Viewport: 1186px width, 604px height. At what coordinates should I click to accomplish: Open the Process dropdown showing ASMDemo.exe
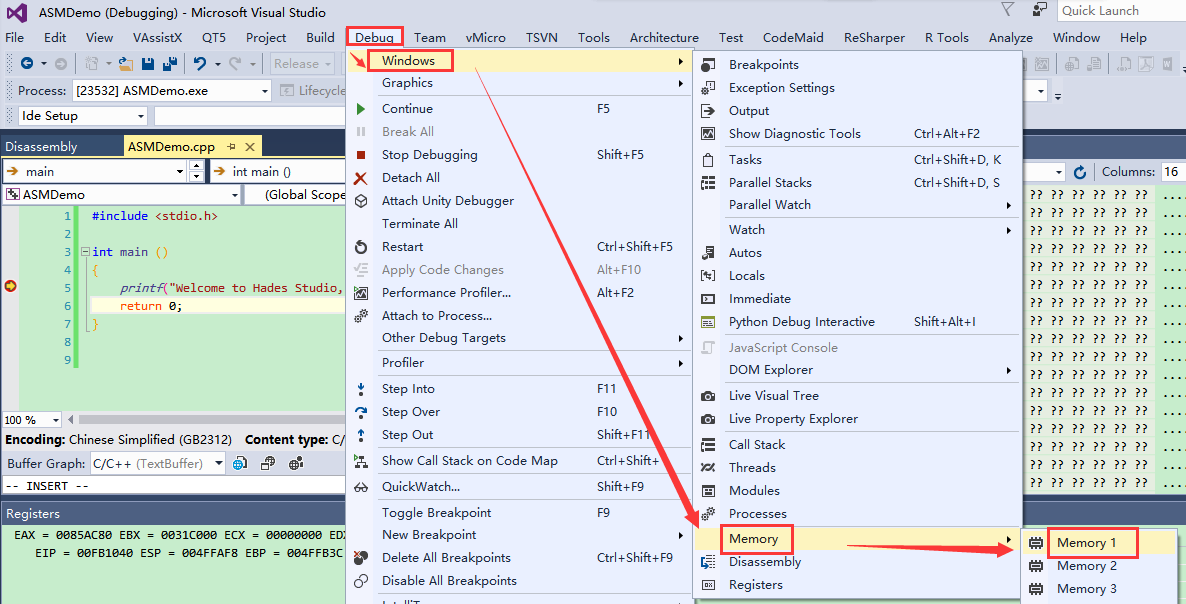(x=265, y=91)
